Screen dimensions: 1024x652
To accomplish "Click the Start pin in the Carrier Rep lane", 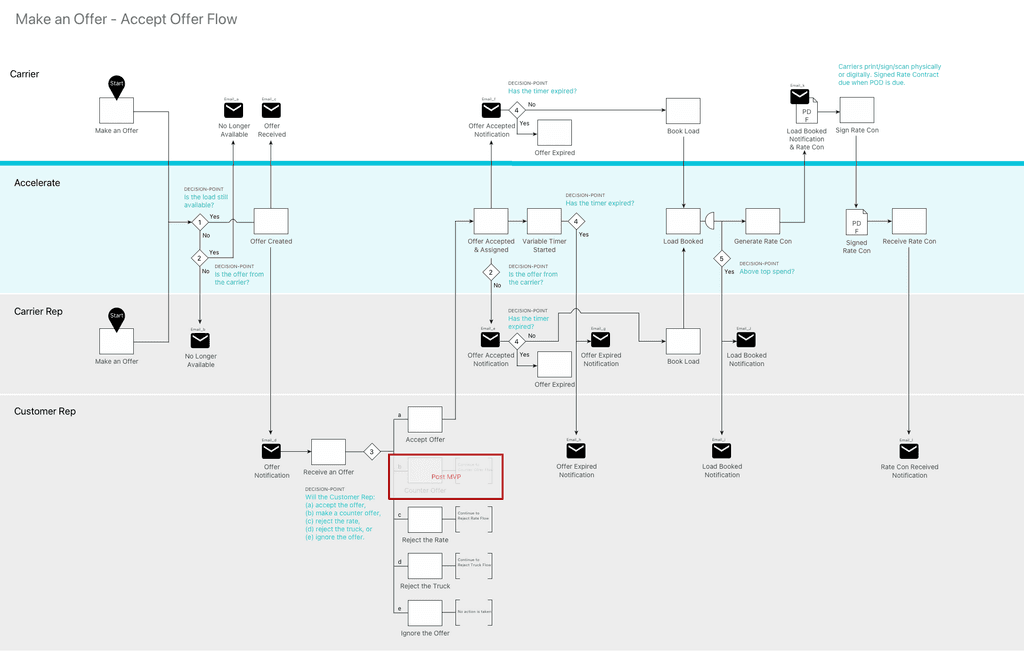I will [x=116, y=319].
